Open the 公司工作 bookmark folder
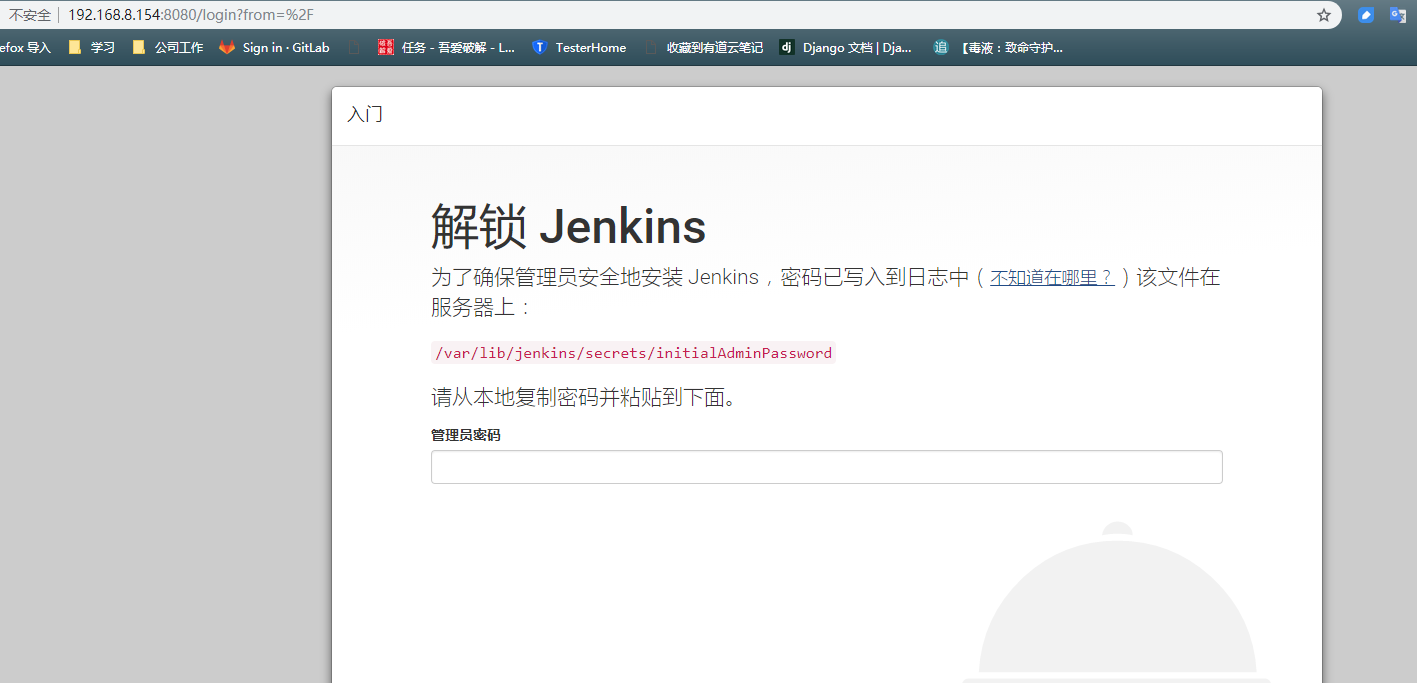 (167, 47)
